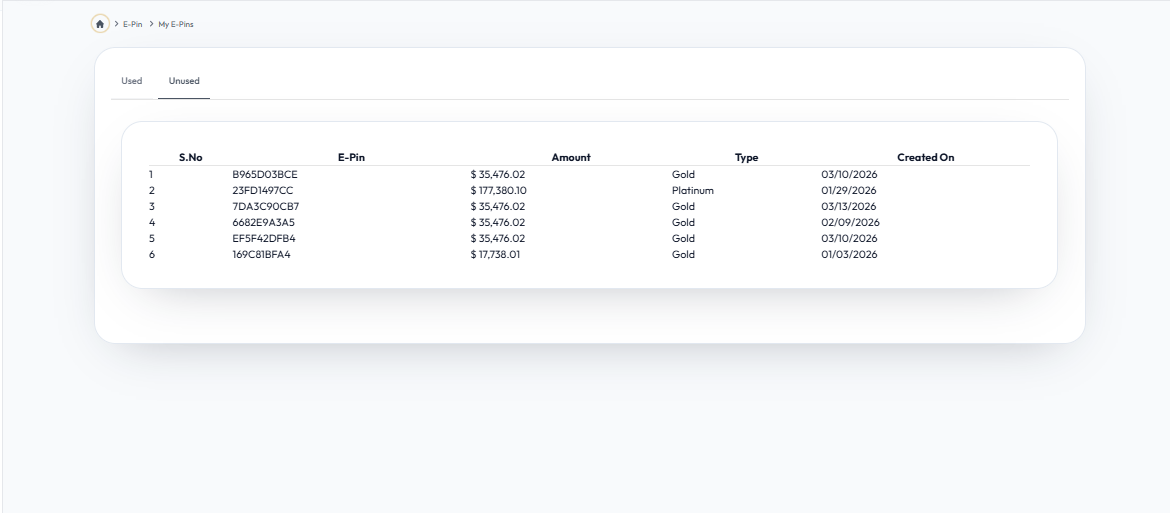This screenshot has height=513, width=1170.
Task: Click the home breadcrumb icon
Action: pos(100,24)
